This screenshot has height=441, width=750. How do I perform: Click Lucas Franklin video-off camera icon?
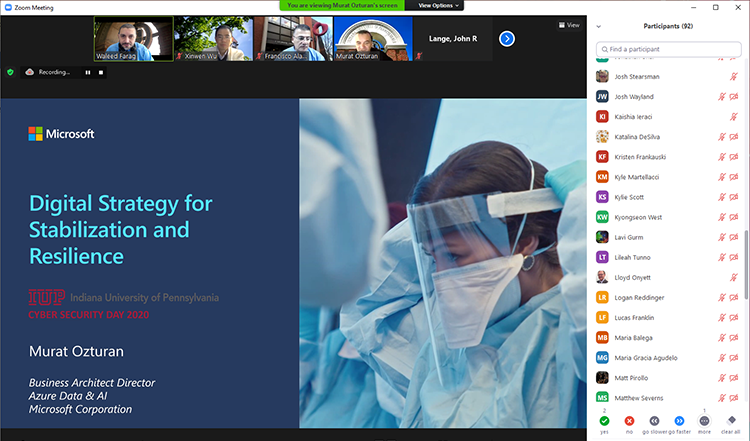pyautogui.click(x=734, y=318)
